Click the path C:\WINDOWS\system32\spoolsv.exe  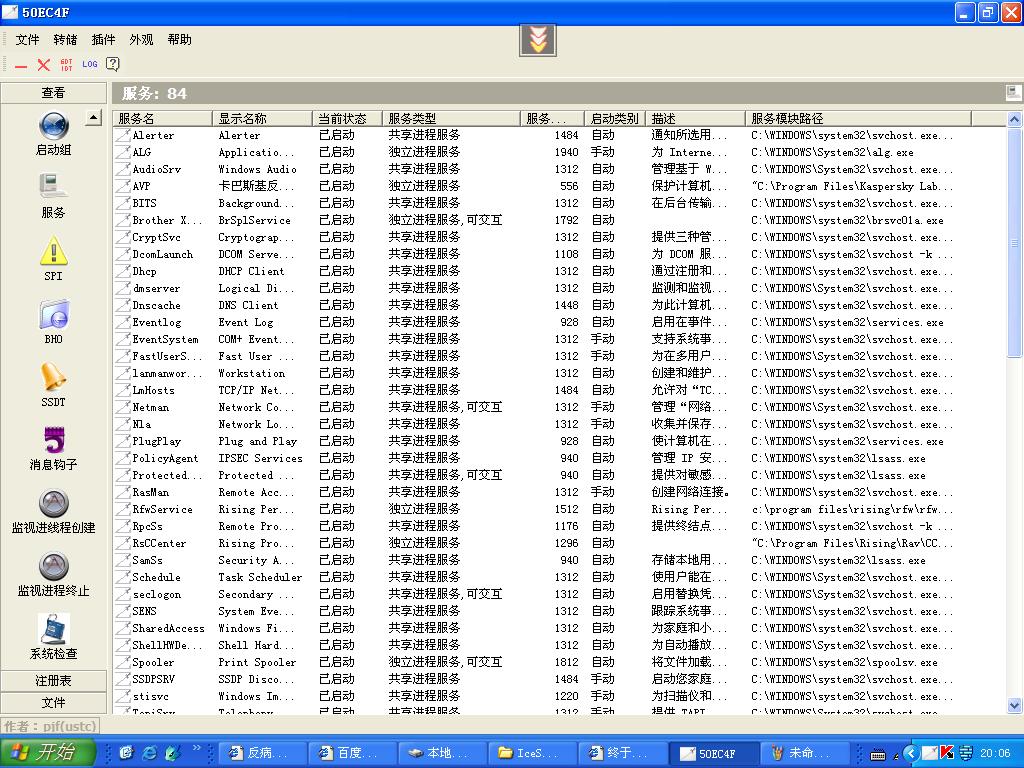click(x=844, y=662)
